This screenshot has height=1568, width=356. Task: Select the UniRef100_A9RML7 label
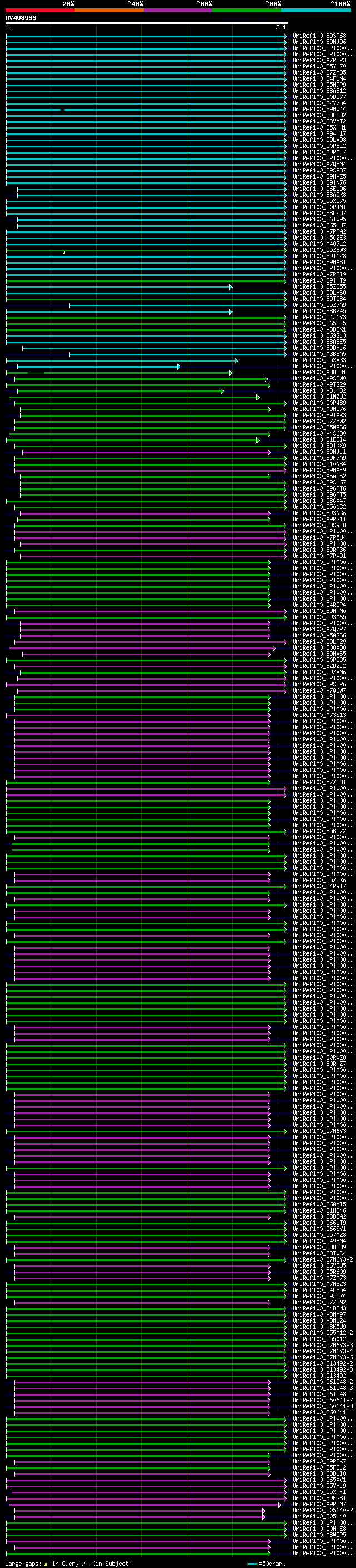[319, 152]
